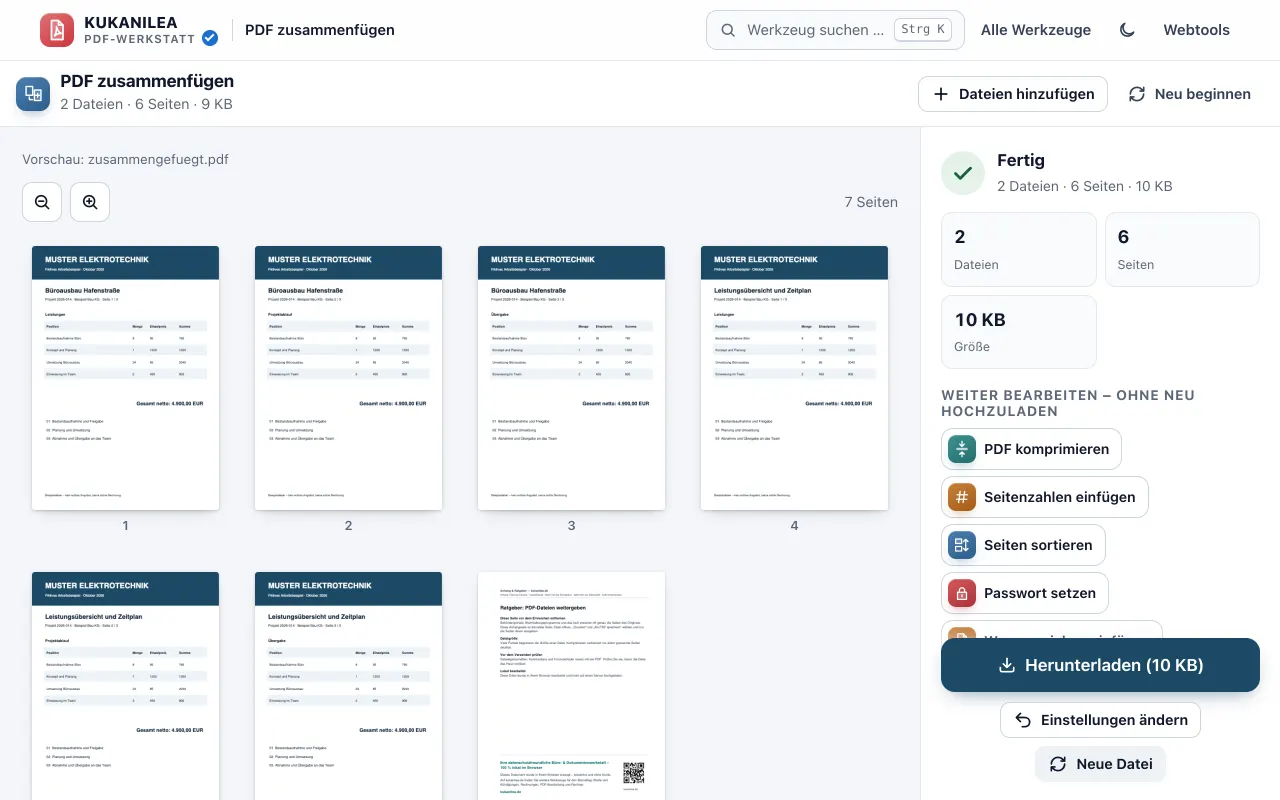Click the PDF komprimieren label
The height and width of the screenshot is (800, 1280).
1046,449
